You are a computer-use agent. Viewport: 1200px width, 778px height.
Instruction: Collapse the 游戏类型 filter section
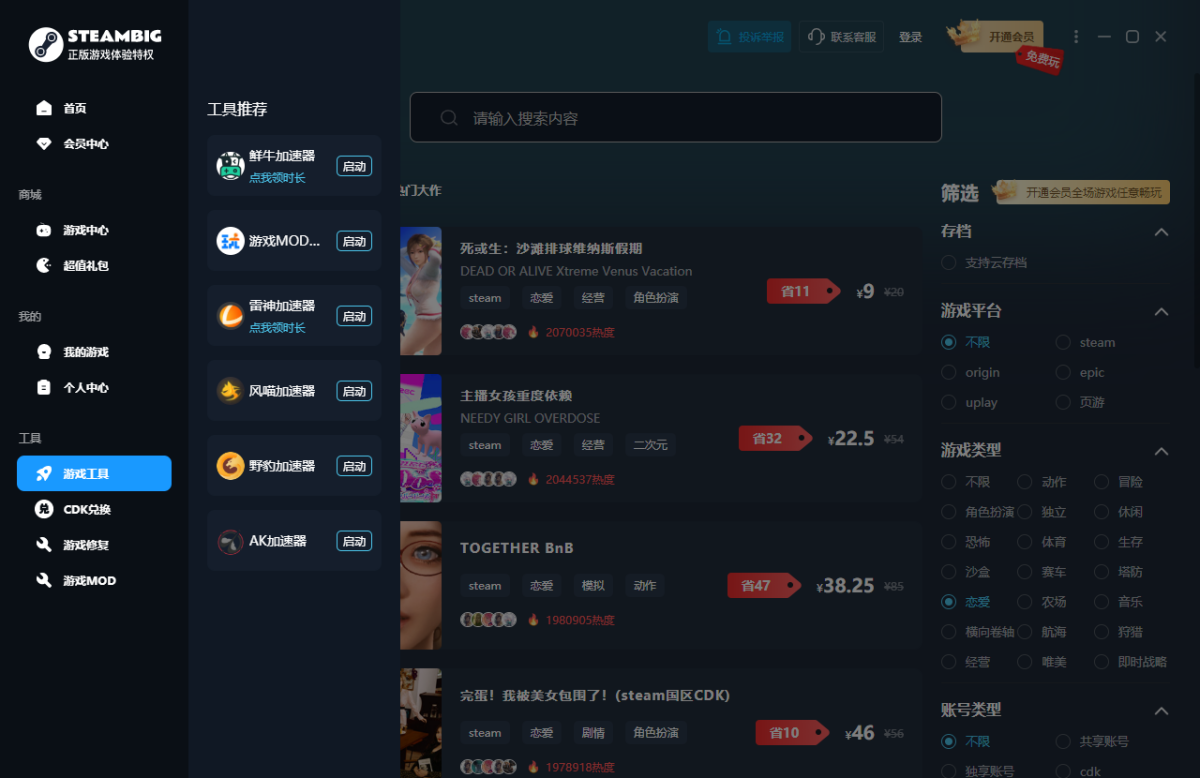click(1161, 451)
